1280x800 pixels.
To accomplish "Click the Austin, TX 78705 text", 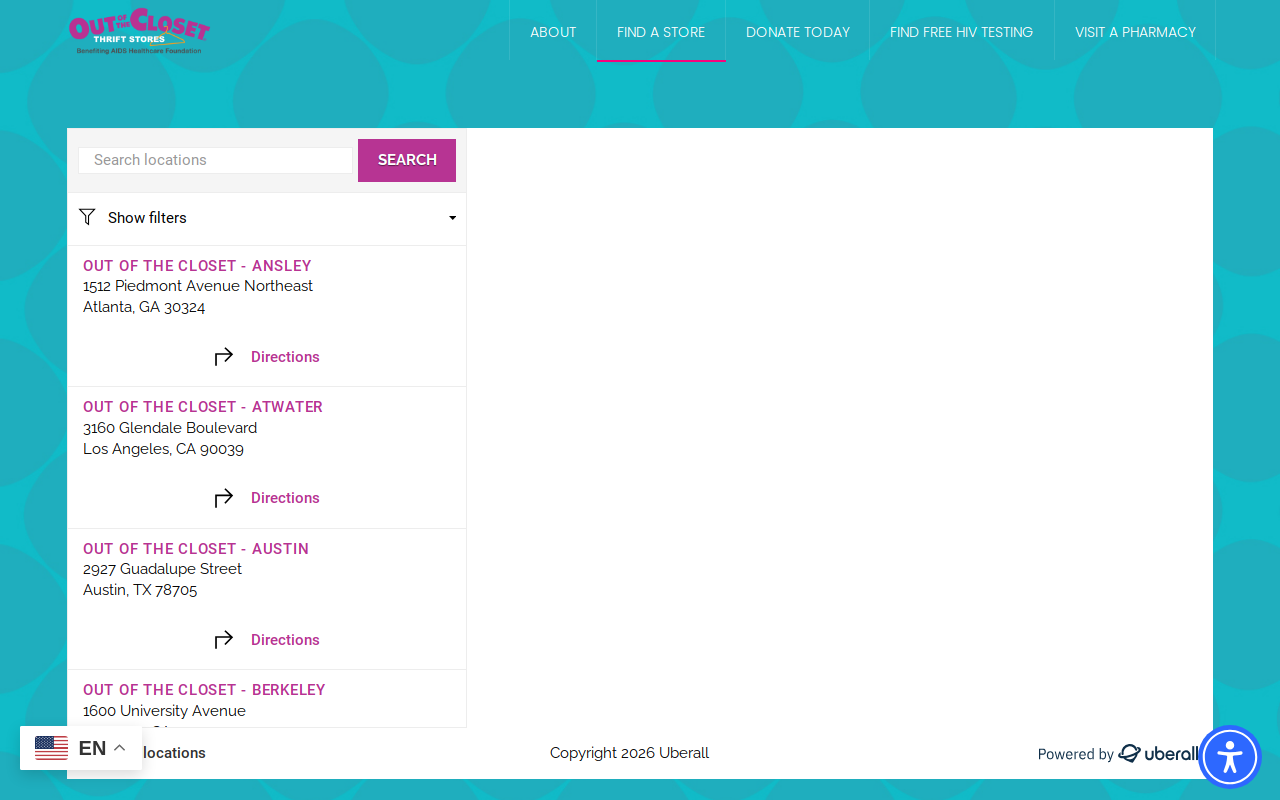I will (140, 590).
